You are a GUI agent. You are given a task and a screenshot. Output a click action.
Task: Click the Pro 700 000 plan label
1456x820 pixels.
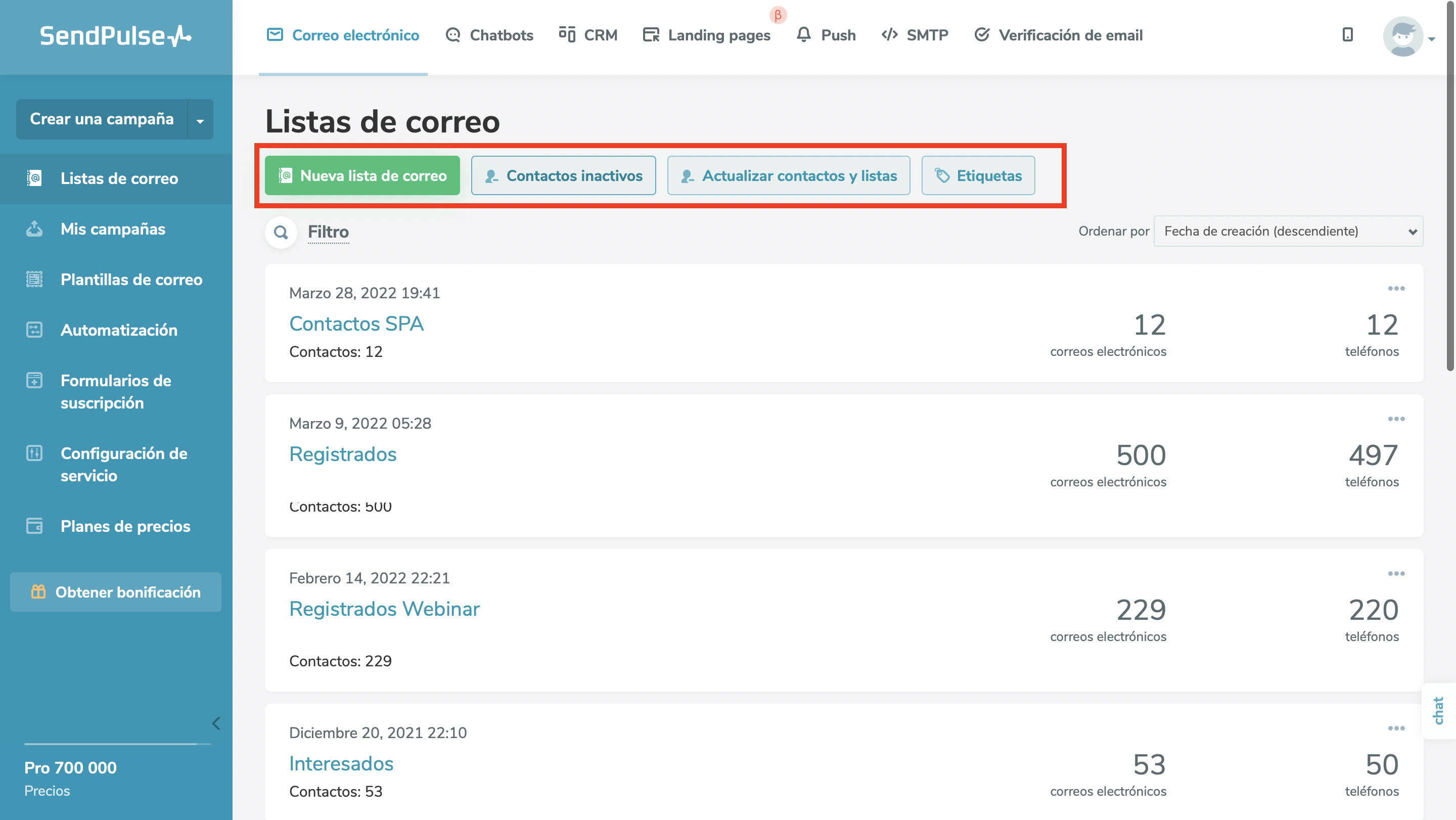pyautogui.click(x=71, y=767)
